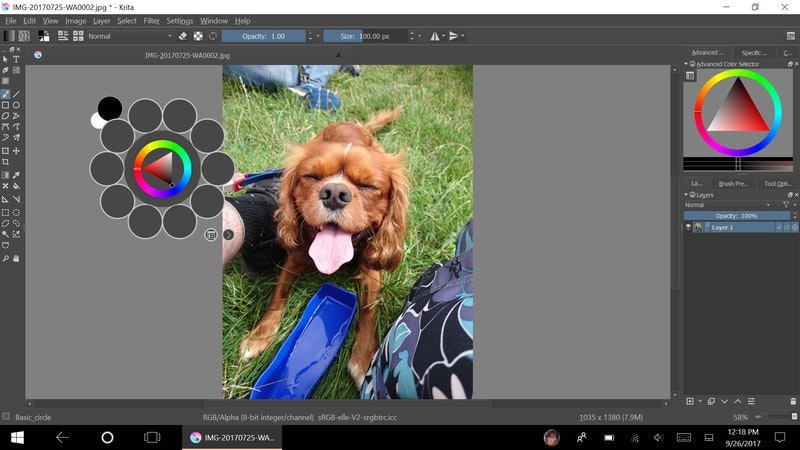Click the horizontal mirror tool icon

click(435, 36)
